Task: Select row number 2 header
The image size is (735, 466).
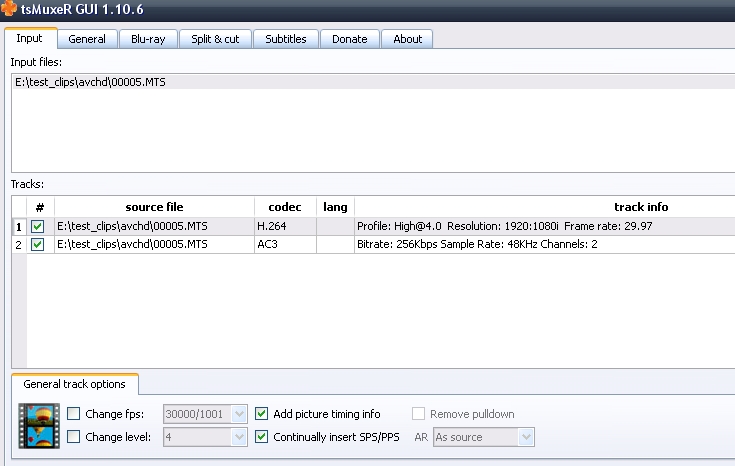Action: pyautogui.click(x=19, y=245)
